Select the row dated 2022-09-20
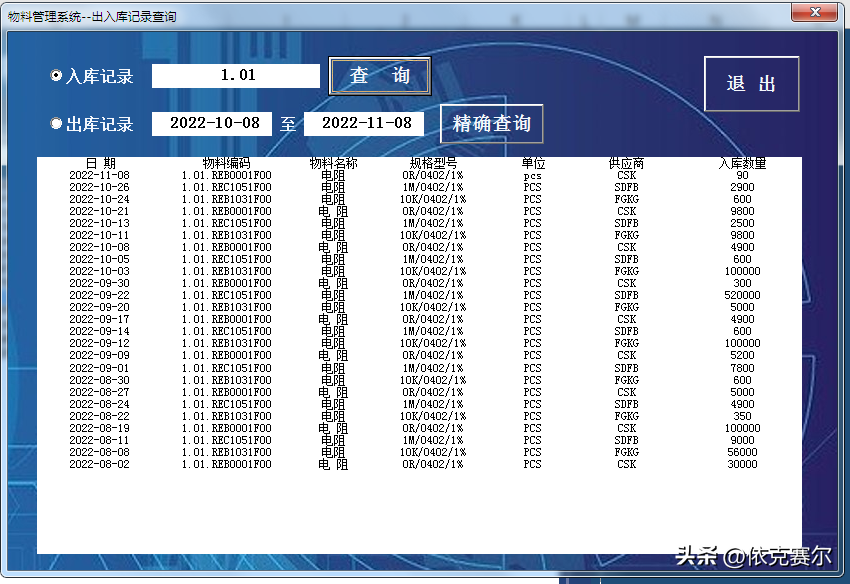Image resolution: width=850 pixels, height=584 pixels. pyautogui.click(x=420, y=307)
